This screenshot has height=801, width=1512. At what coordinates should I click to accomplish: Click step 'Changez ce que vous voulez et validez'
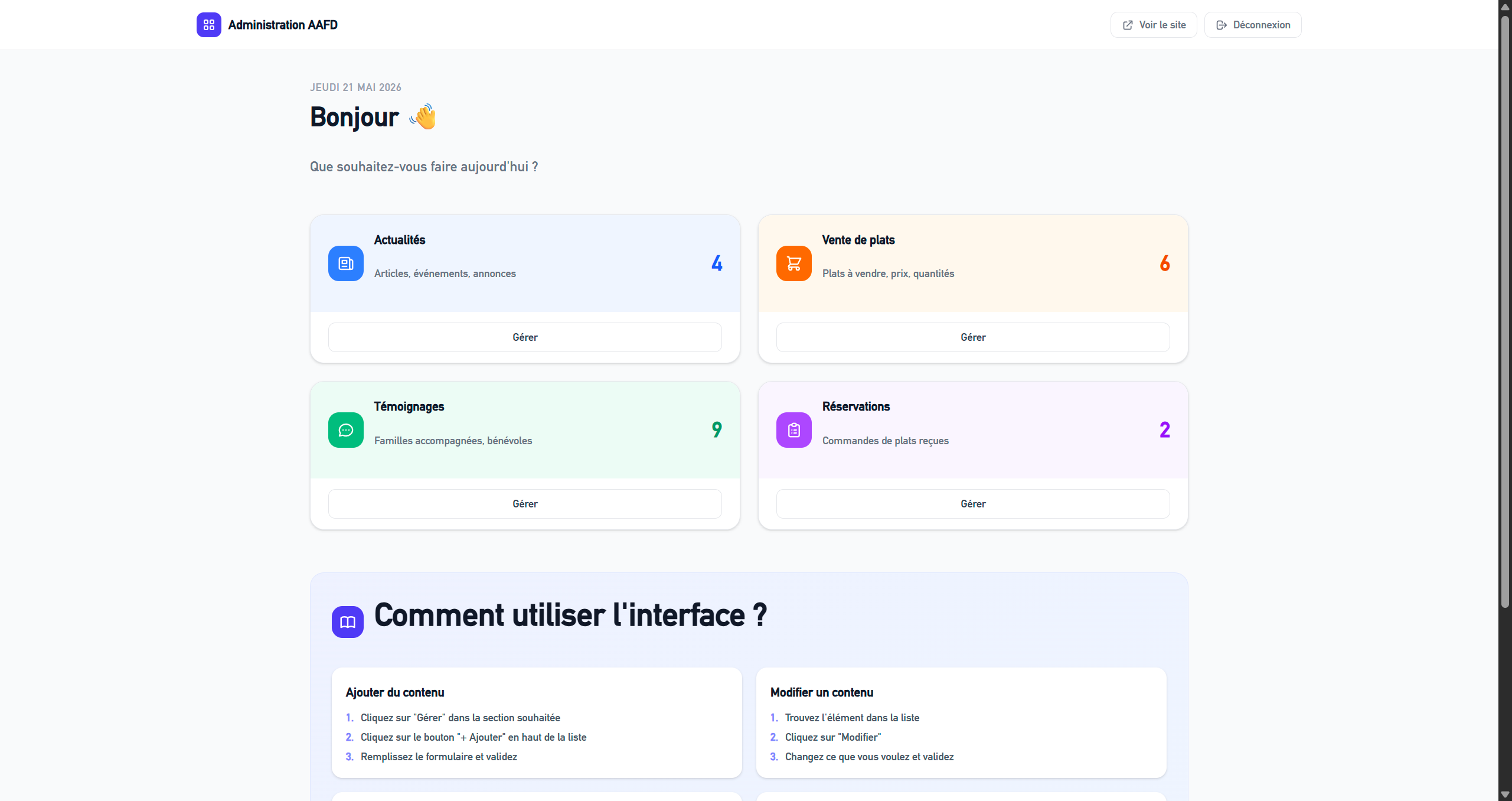869,757
